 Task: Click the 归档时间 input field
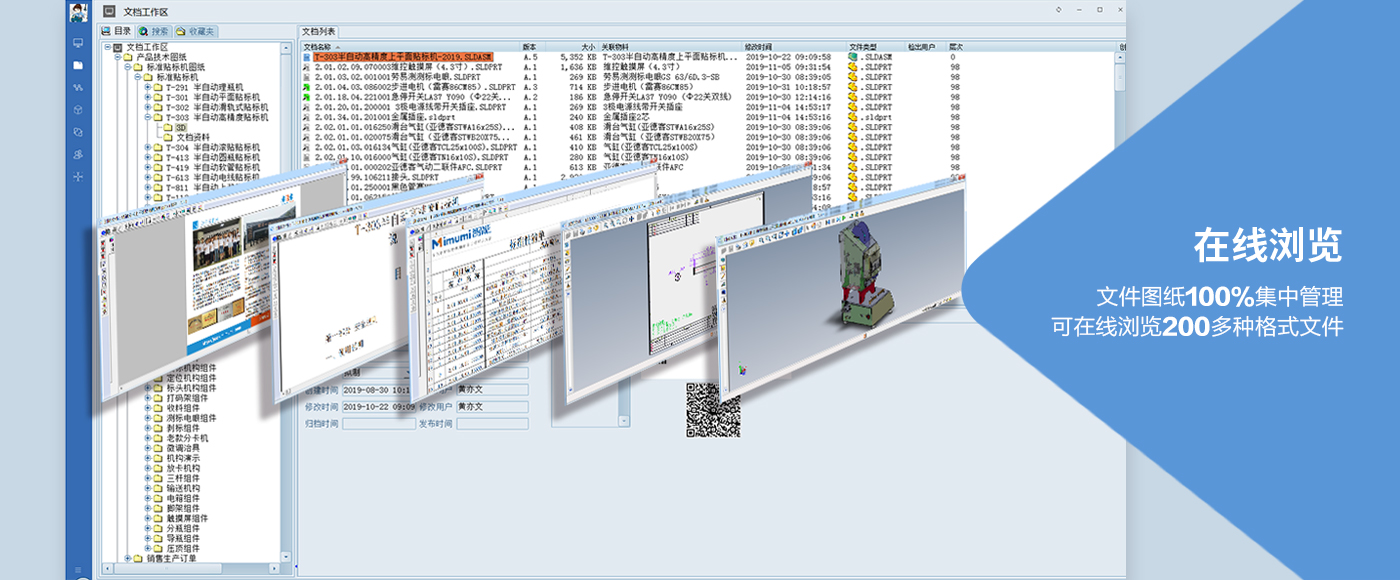tap(379, 424)
